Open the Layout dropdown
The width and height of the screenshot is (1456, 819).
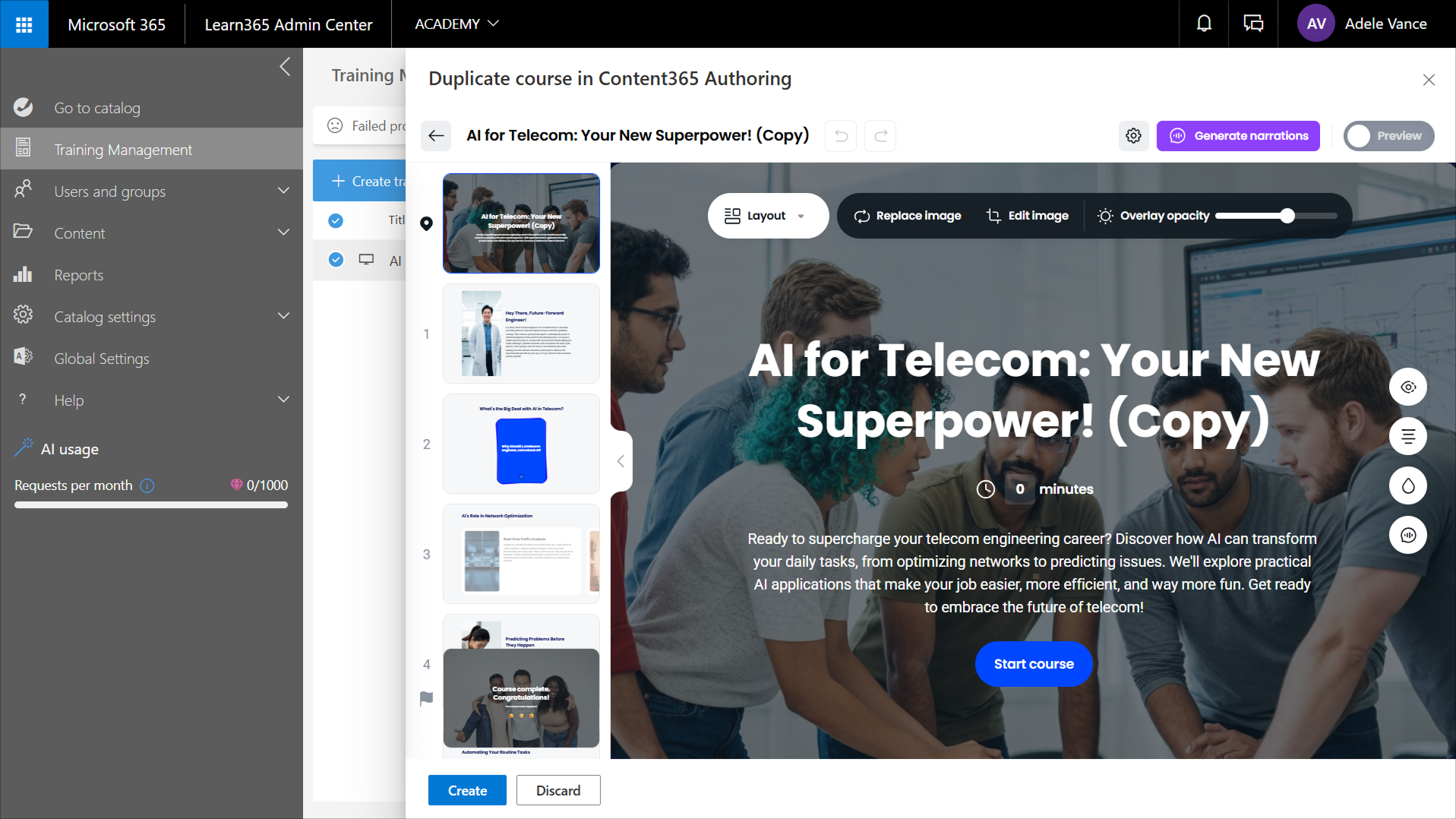click(767, 216)
